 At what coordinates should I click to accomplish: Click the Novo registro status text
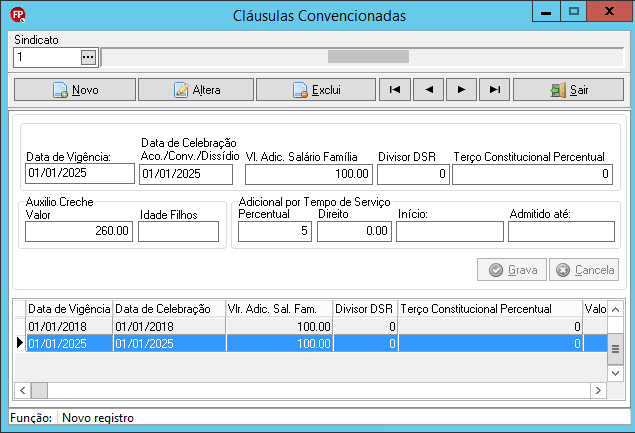(x=98, y=418)
